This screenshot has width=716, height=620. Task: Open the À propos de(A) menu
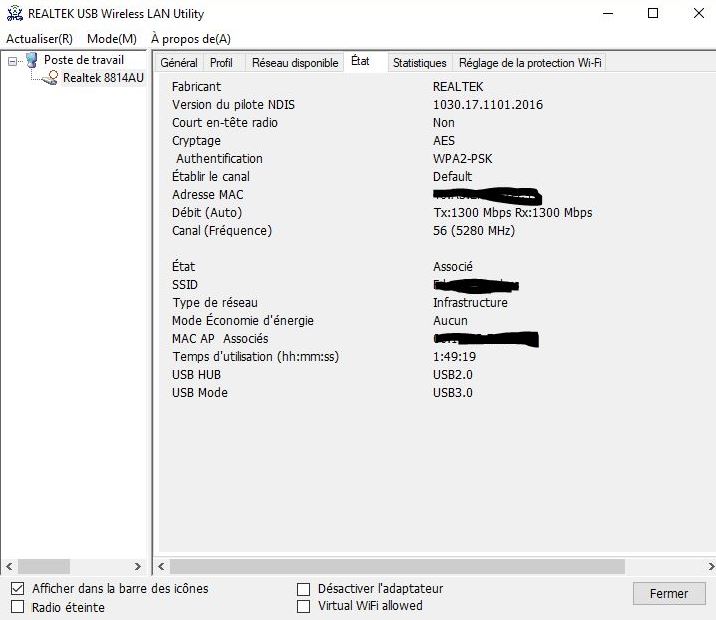pos(191,39)
